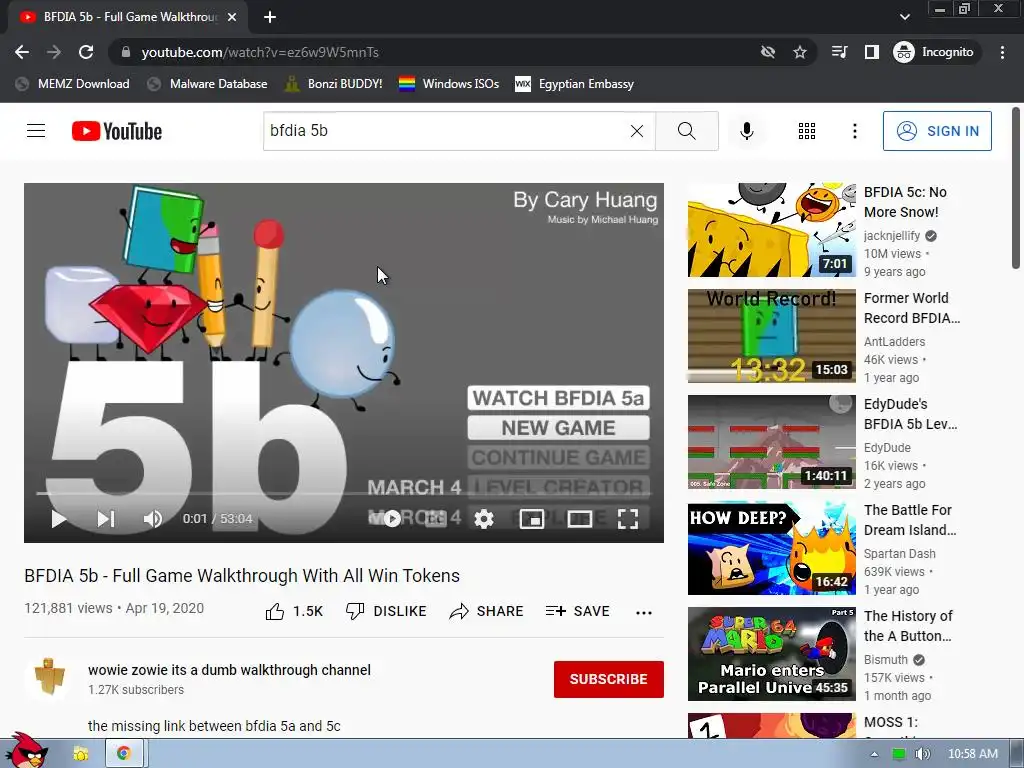Click the SIGN IN button
Viewport: 1024px width, 768px height.
point(937,131)
